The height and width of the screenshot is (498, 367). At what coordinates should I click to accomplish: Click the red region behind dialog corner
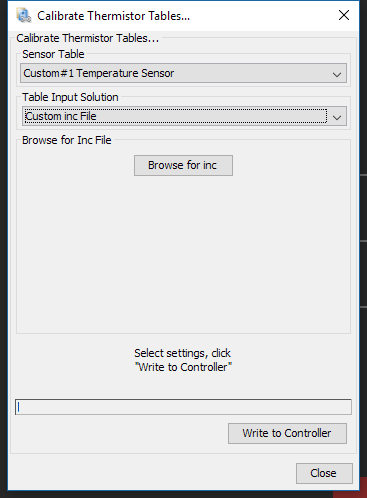point(350,494)
